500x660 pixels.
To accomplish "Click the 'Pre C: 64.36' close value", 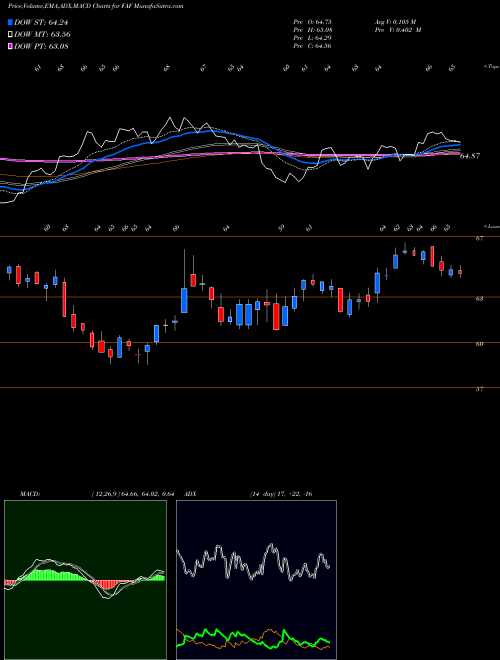I will [x=314, y=46].
